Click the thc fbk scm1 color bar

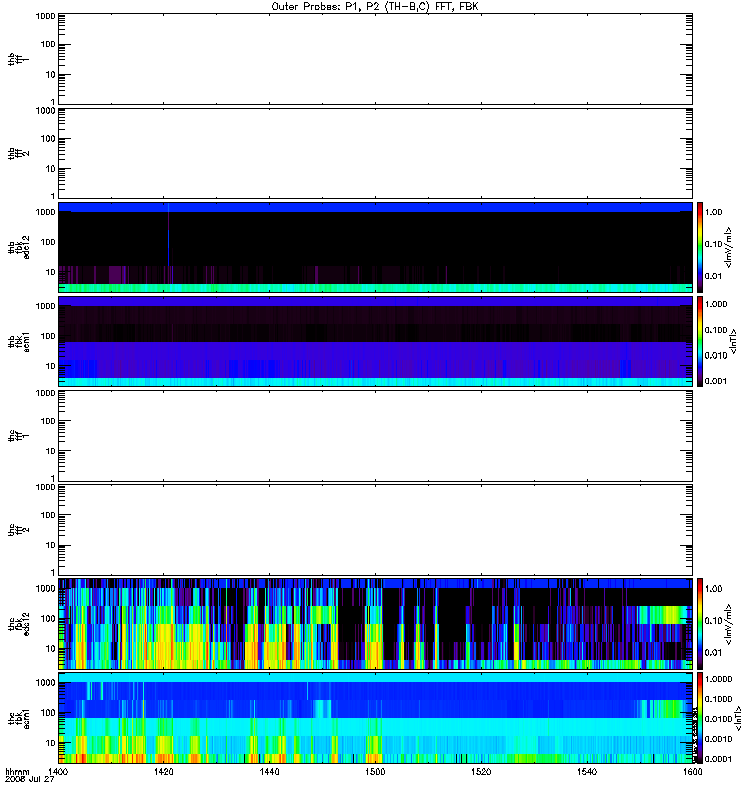(700, 718)
